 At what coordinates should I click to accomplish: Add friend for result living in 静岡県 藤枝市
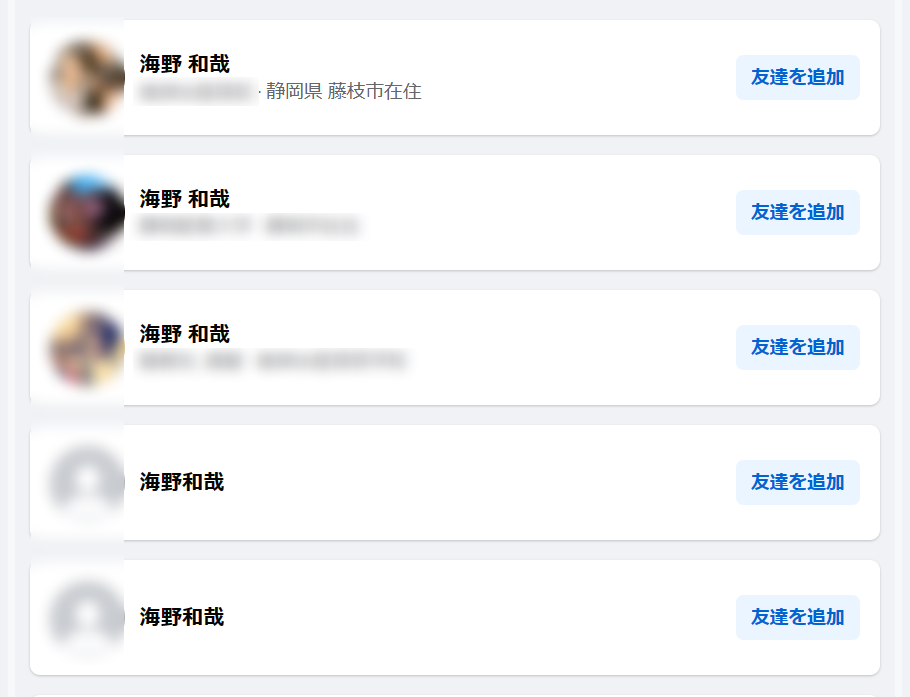coord(797,77)
